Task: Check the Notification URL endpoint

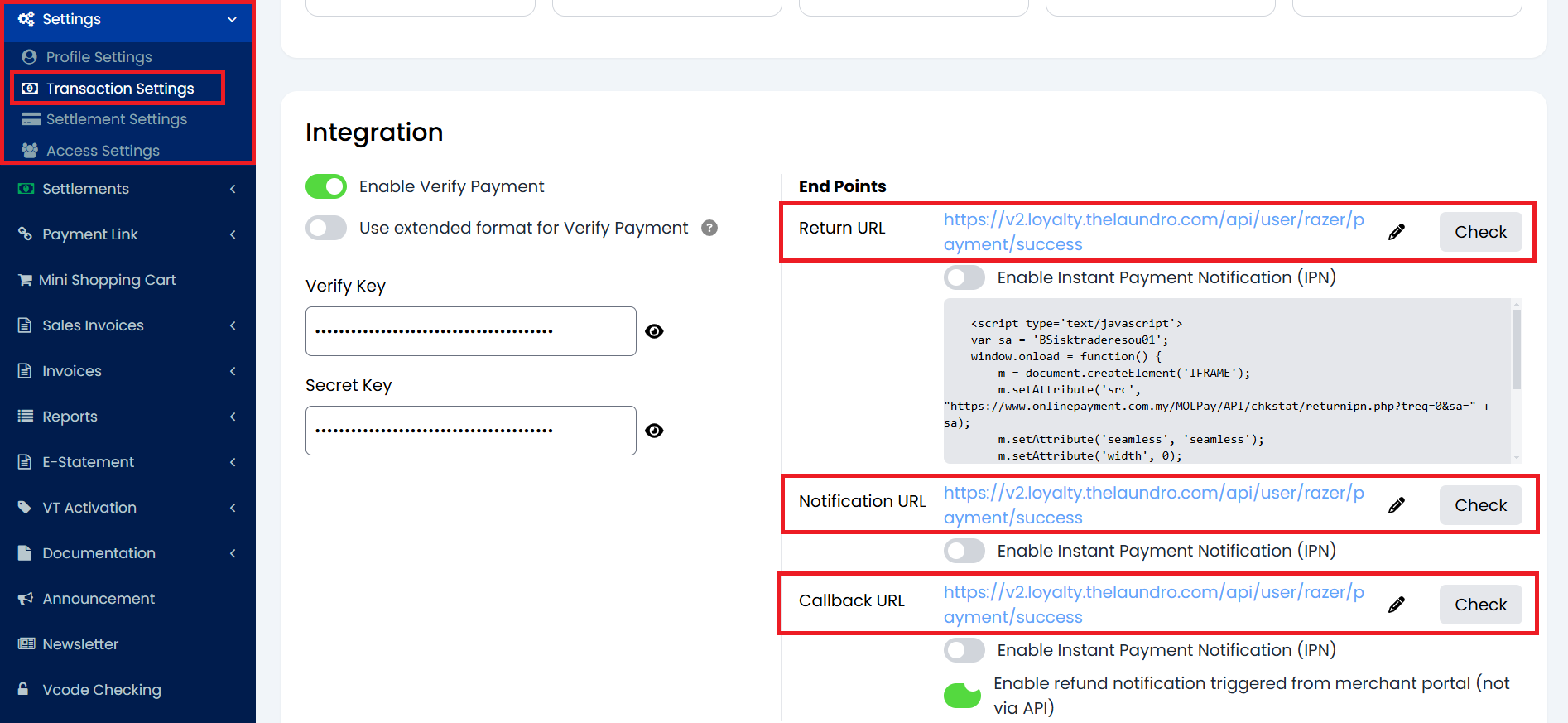Action: (x=1481, y=505)
